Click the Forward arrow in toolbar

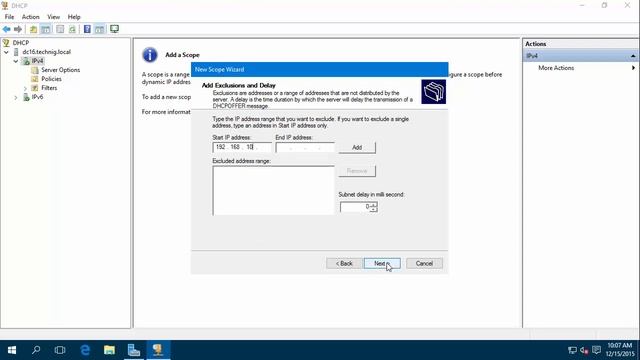click(x=18, y=29)
